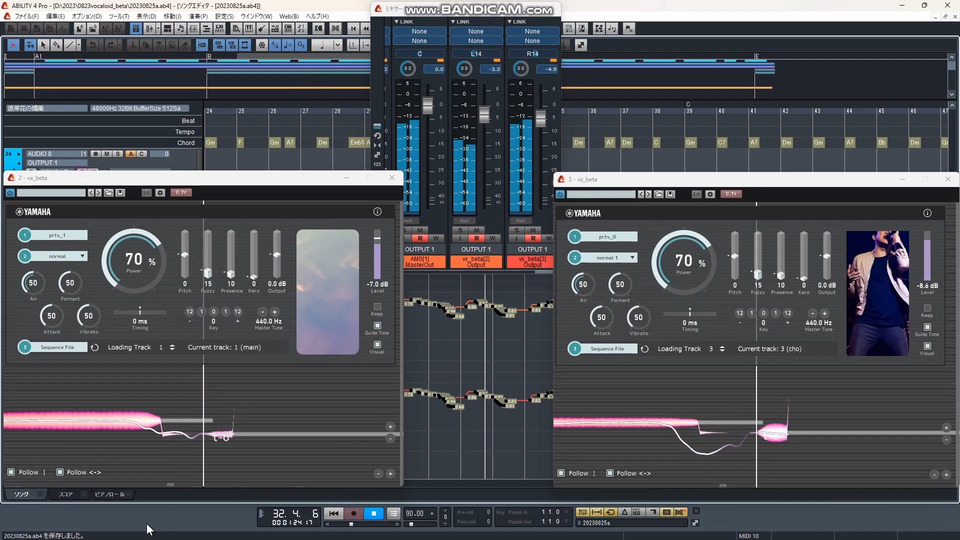Open オプション(O) menu
This screenshot has height=540, width=960.
pos(87,17)
